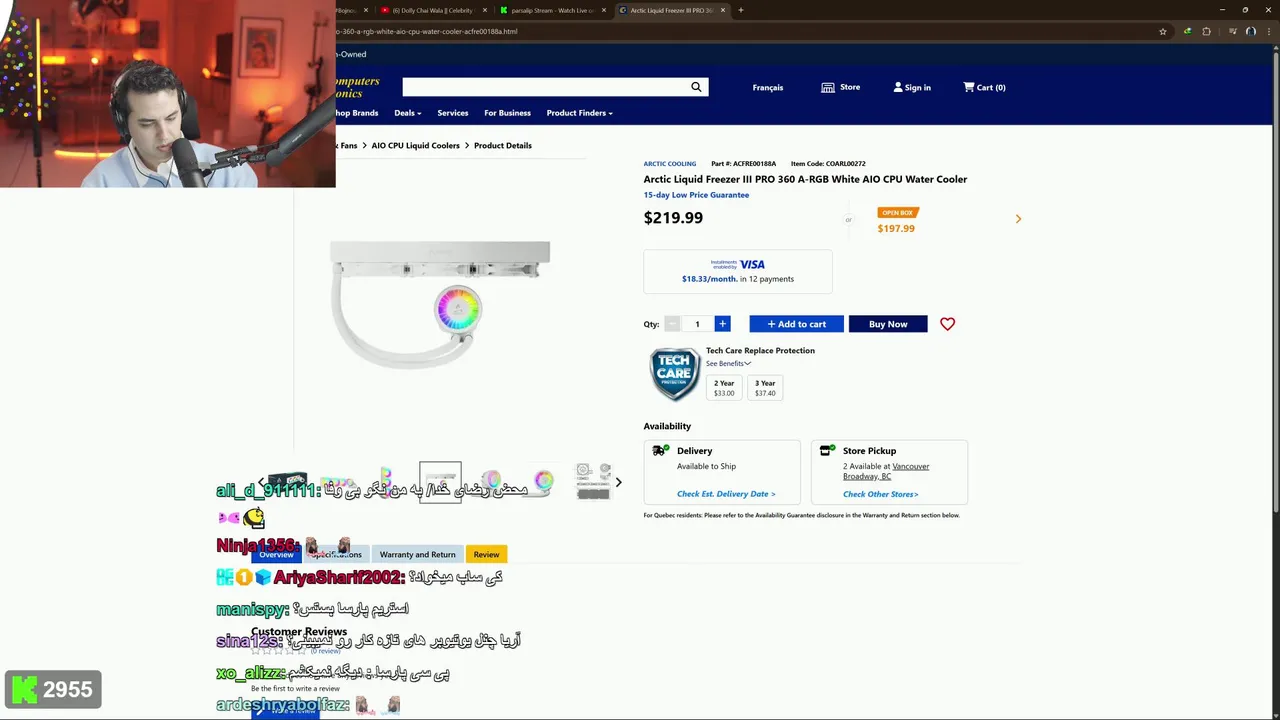This screenshot has width=1280, height=720.
Task: Open the shopping Cart (0)
Action: click(x=984, y=87)
